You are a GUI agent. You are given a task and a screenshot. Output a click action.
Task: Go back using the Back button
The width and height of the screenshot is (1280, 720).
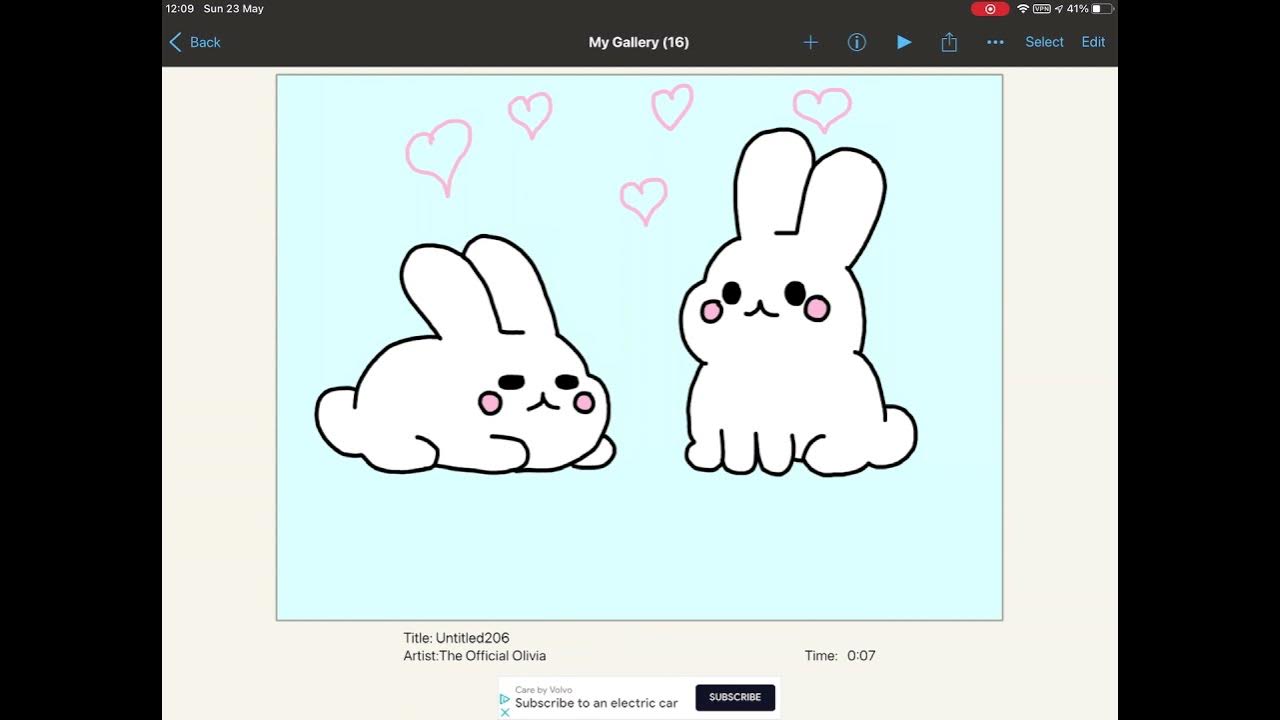pos(195,42)
